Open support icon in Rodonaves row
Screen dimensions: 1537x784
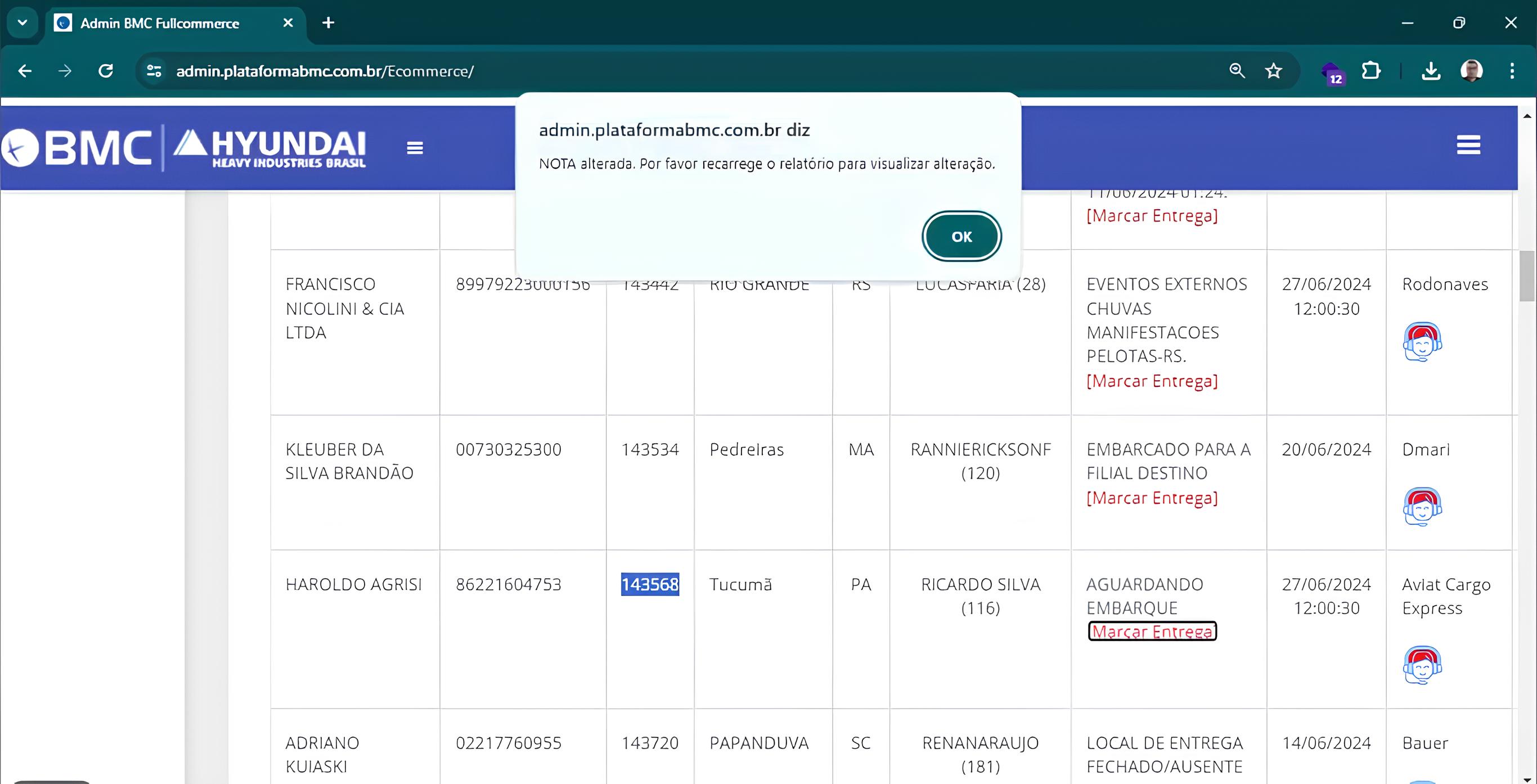pyautogui.click(x=1422, y=342)
